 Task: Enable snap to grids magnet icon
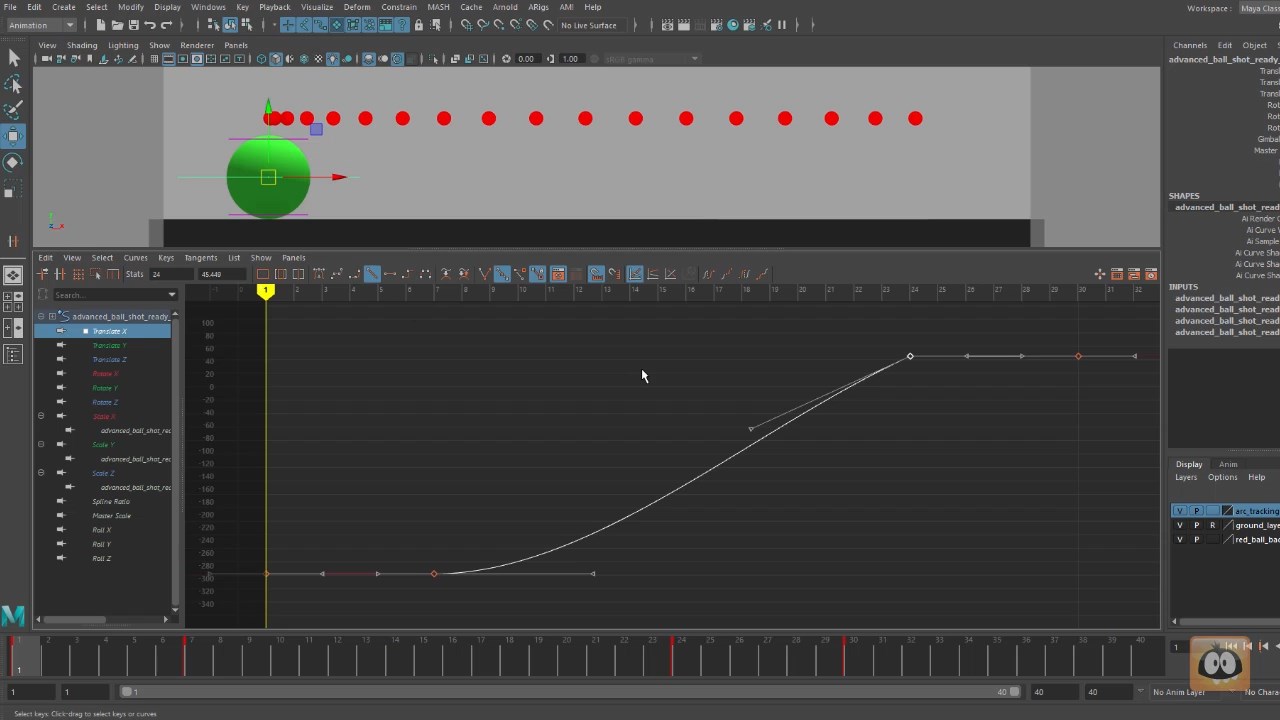pyautogui.click(x=467, y=25)
